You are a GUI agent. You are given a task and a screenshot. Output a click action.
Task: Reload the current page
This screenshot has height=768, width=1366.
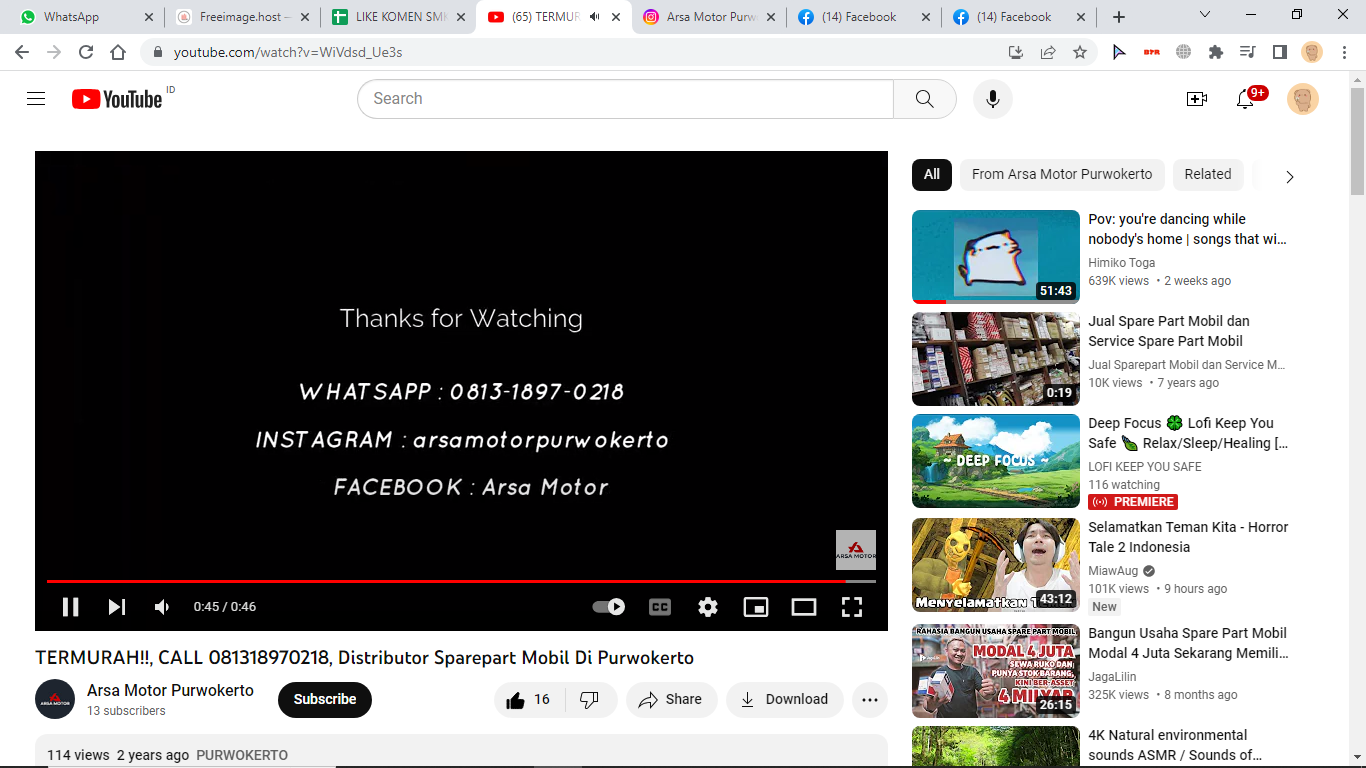tap(86, 52)
